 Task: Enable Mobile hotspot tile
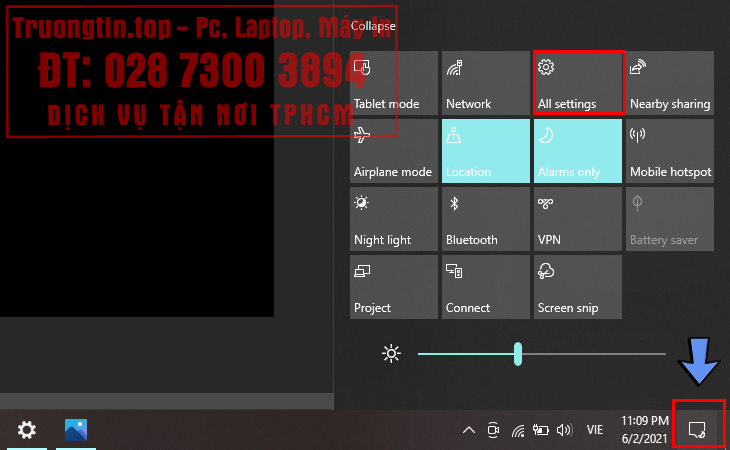tap(670, 151)
